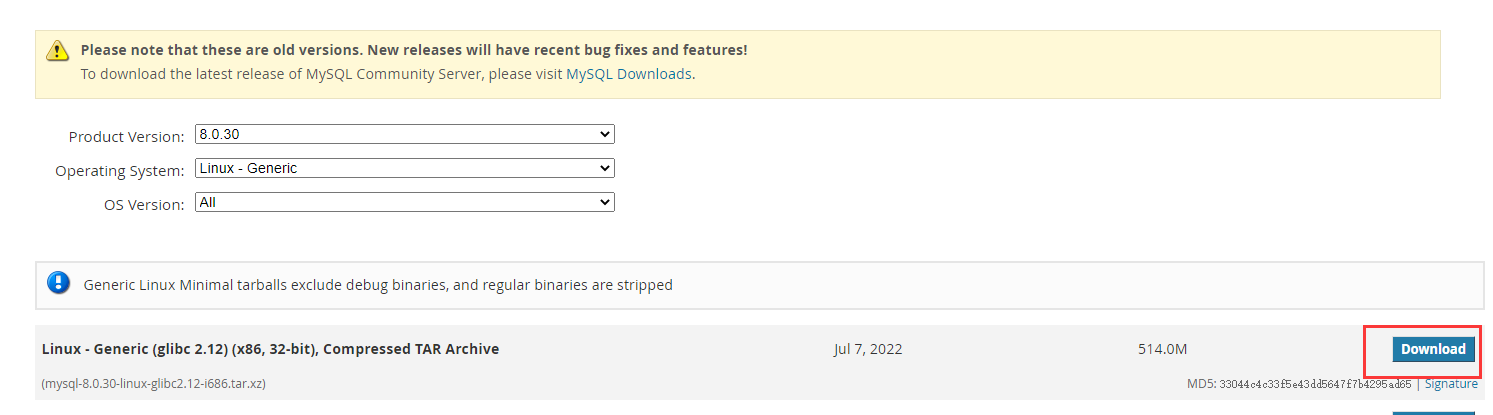Viewport: 1493px width, 415px height.
Task: Open the Signature link beside MD5
Action: tap(1451, 383)
